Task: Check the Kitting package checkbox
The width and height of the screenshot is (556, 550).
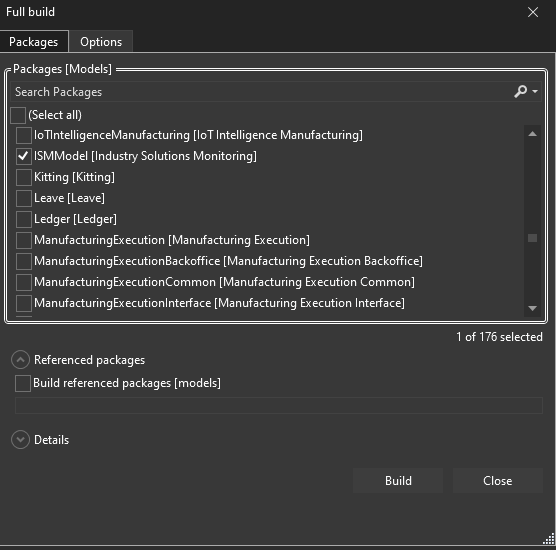Action: coord(24,177)
